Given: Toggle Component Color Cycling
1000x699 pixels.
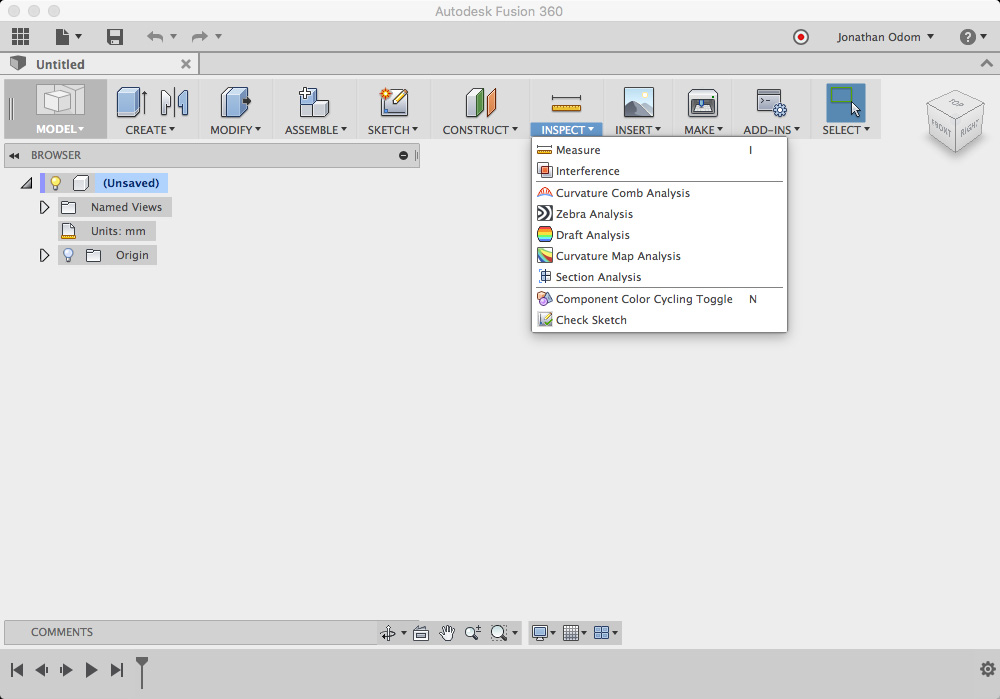Looking at the screenshot, I should [x=659, y=299].
